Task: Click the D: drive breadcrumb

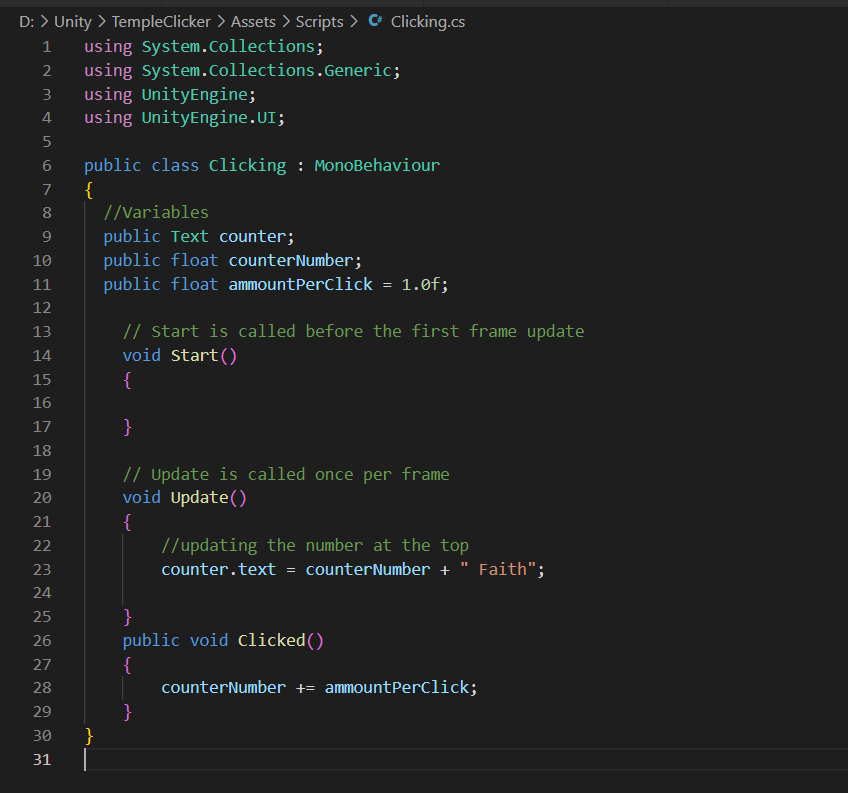Action: [27, 21]
